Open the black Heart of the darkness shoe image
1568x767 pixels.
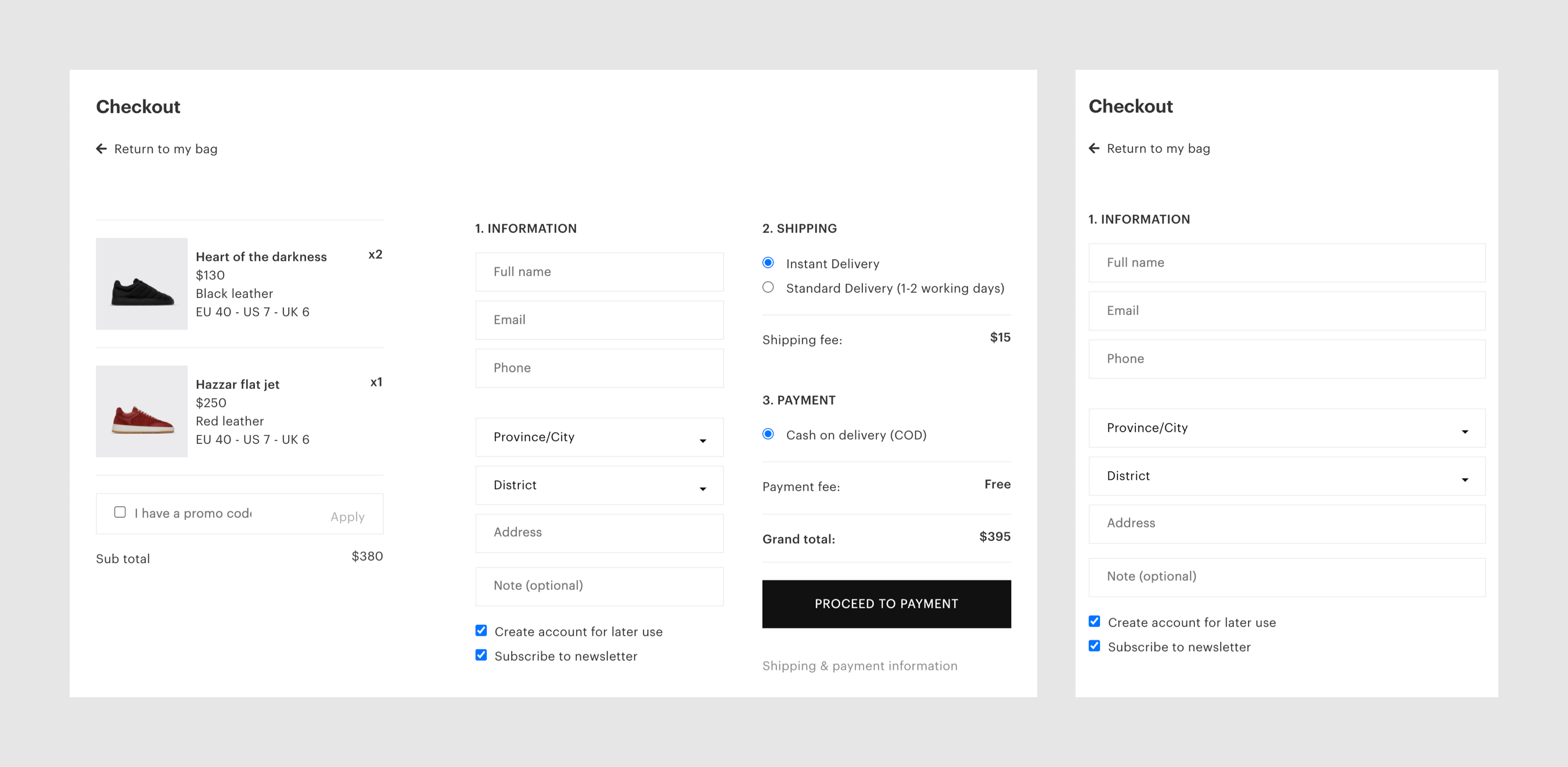(141, 284)
